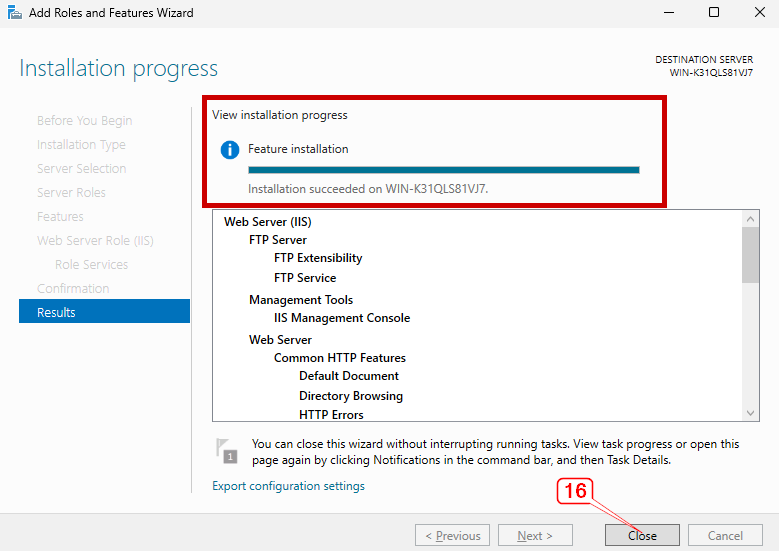Close the wizard with title bar X

point(760,12)
